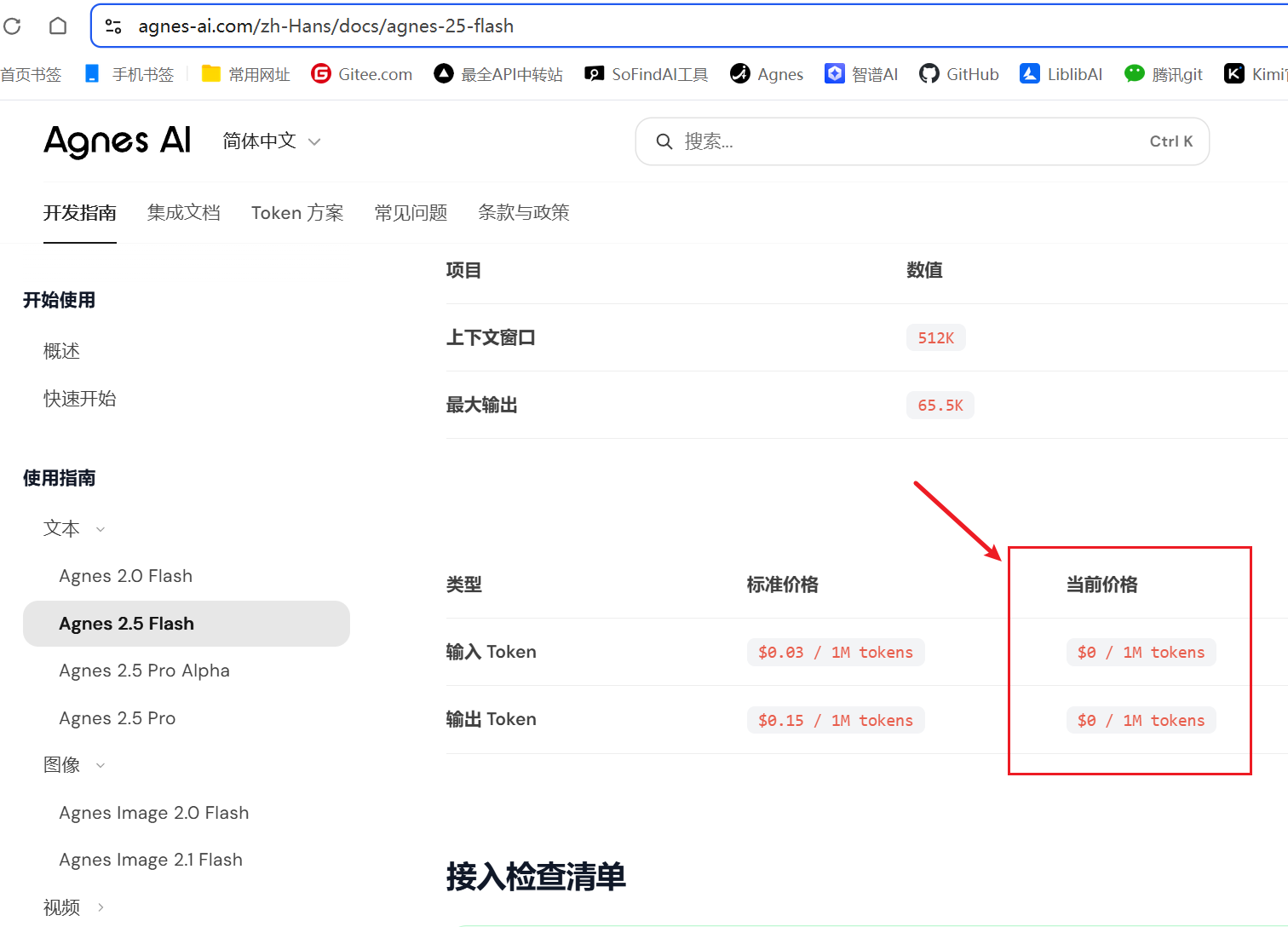This screenshot has width=1288, height=927.
Task: Select Agnes 2.5 Flash in sidebar
Action: [x=187, y=624]
